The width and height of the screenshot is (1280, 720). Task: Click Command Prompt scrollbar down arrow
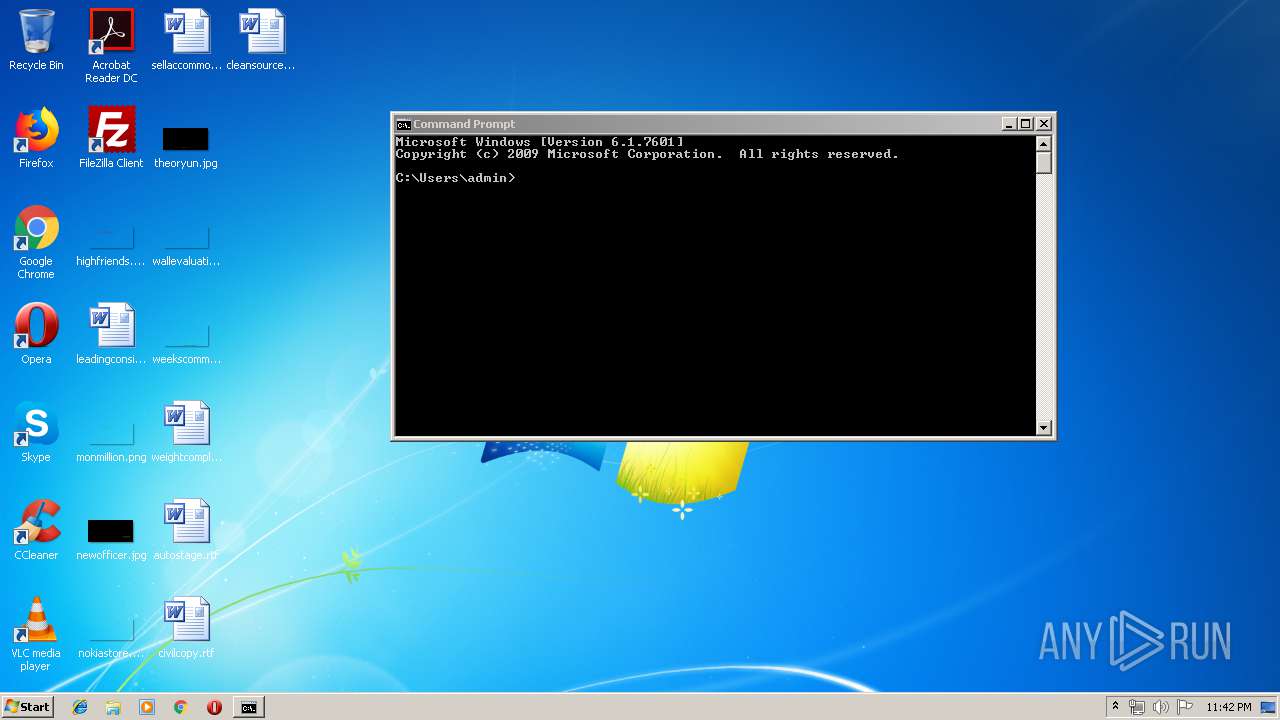pyautogui.click(x=1044, y=428)
